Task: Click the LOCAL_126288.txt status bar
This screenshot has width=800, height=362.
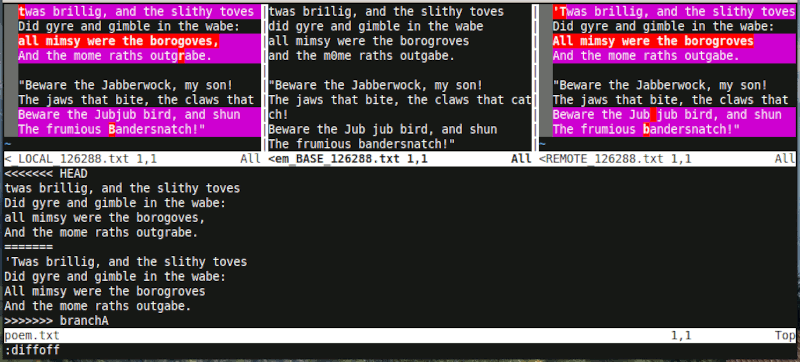Action: pyautogui.click(x=133, y=159)
